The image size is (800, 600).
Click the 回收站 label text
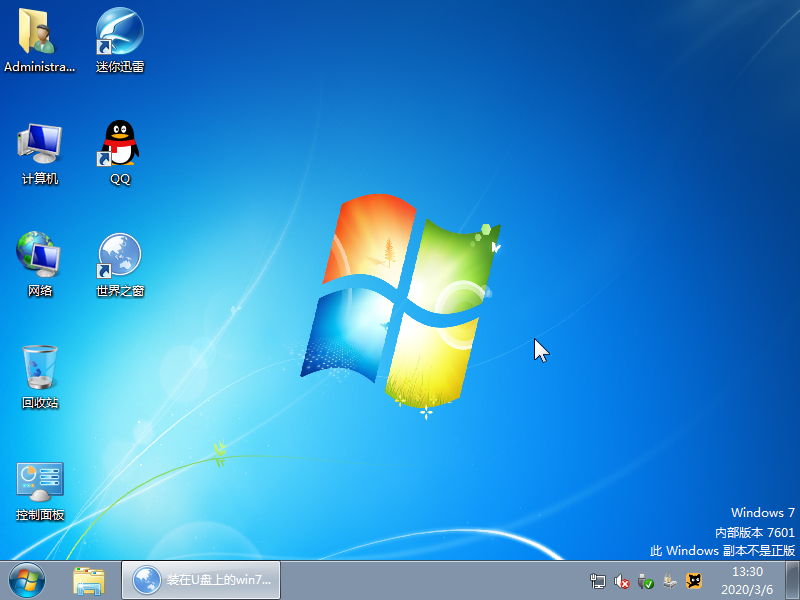(x=40, y=403)
